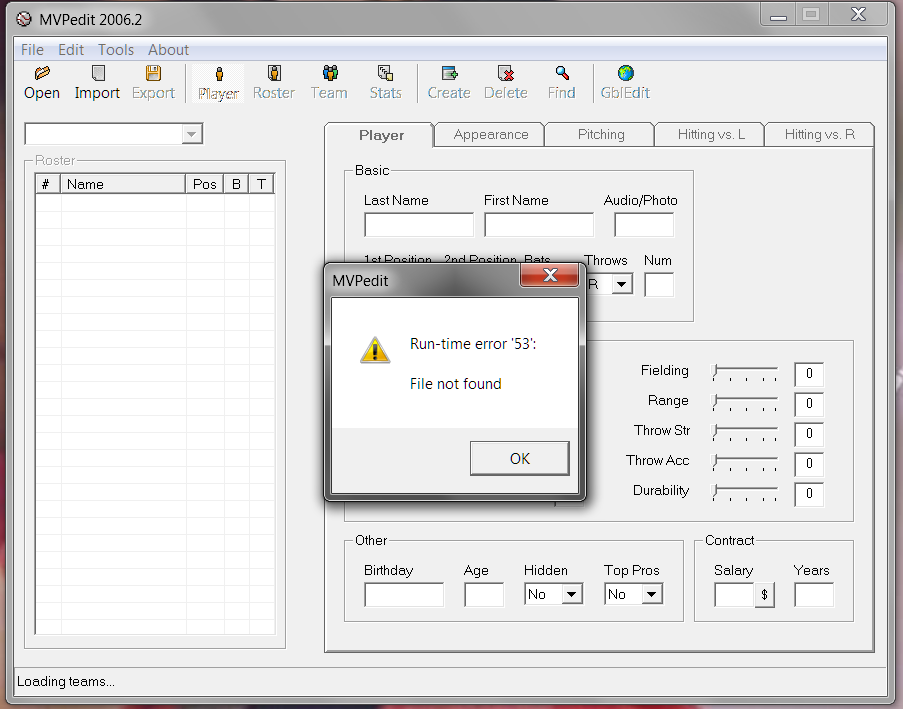This screenshot has height=709, width=903.
Task: Open the Edit menu
Action: point(71,50)
